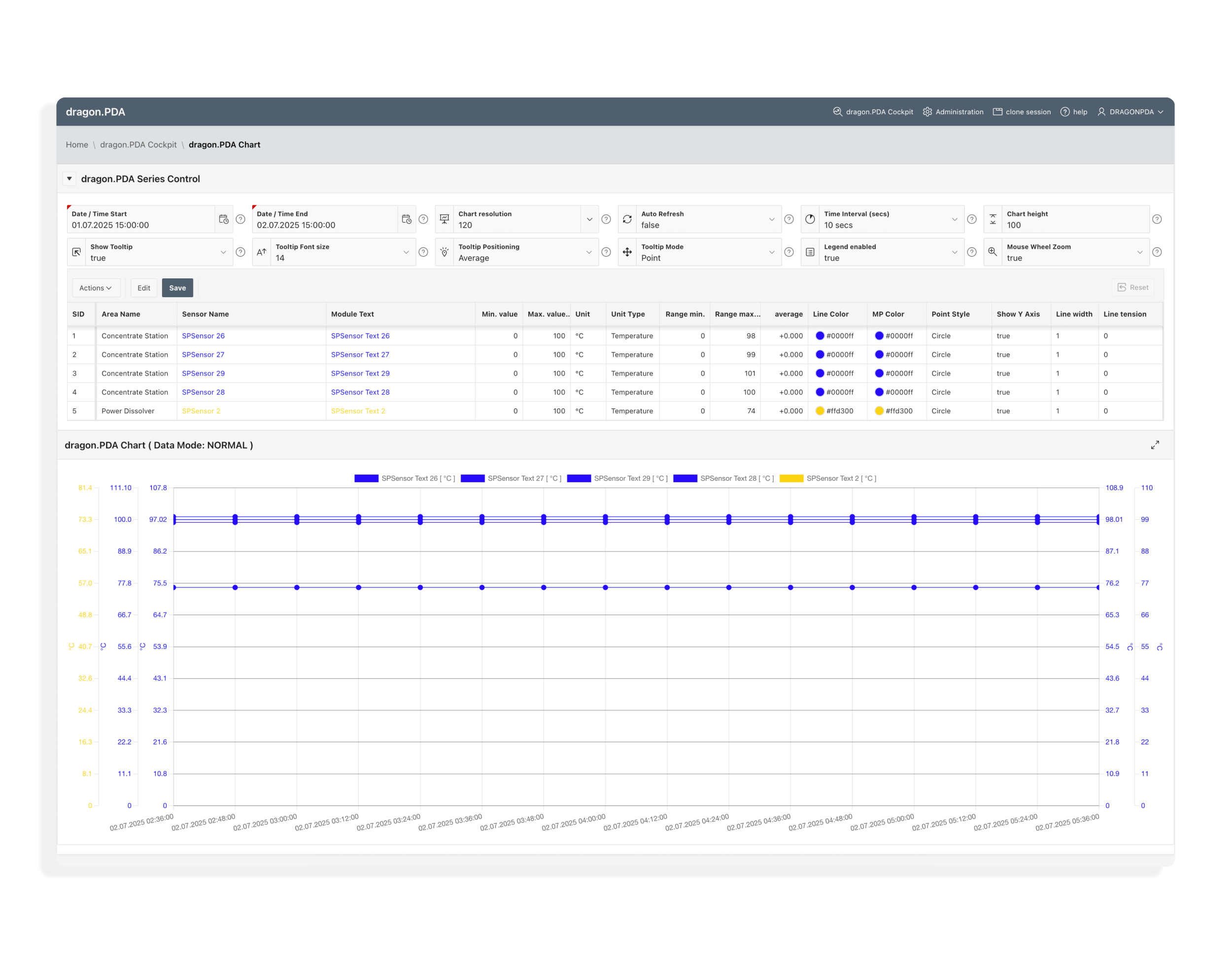Click the yellow #ffd300 Line Color swatch
The width and height of the screenshot is (1232, 976).
coord(820,411)
